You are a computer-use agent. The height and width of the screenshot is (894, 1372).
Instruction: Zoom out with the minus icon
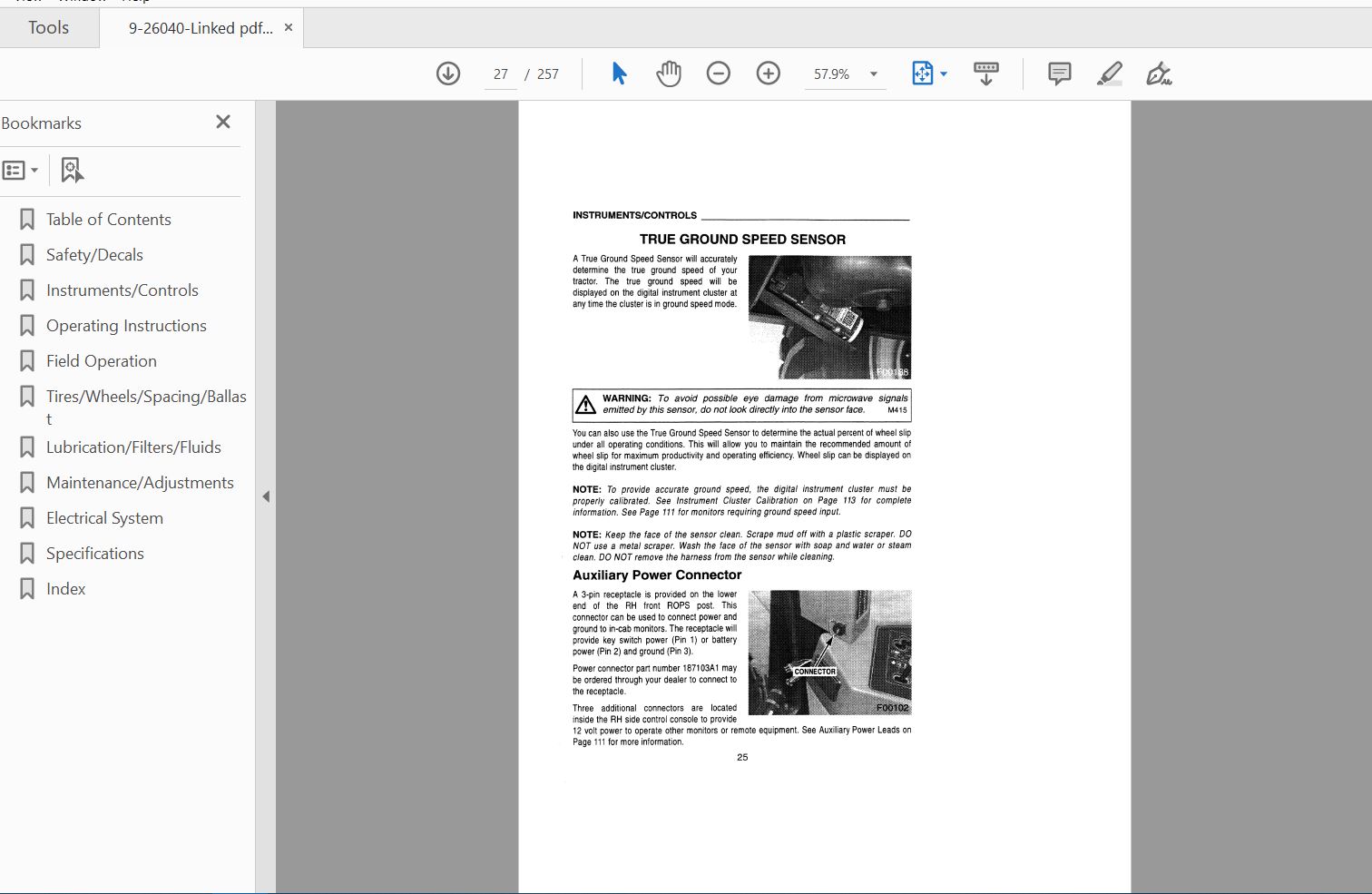[718, 74]
